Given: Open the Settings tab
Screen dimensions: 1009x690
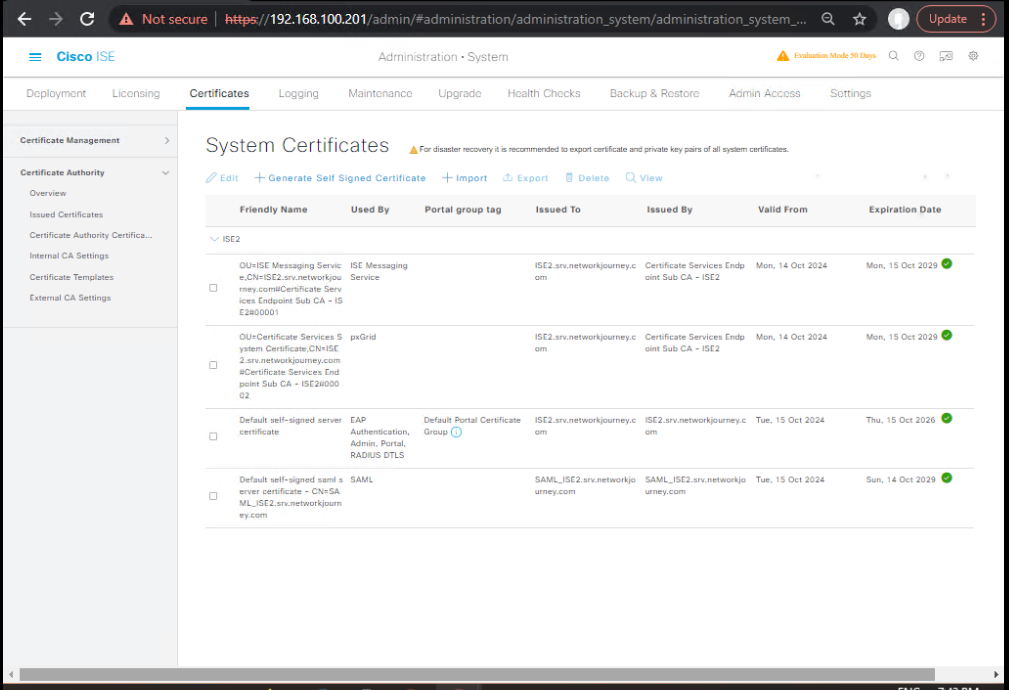Looking at the screenshot, I should (850, 93).
